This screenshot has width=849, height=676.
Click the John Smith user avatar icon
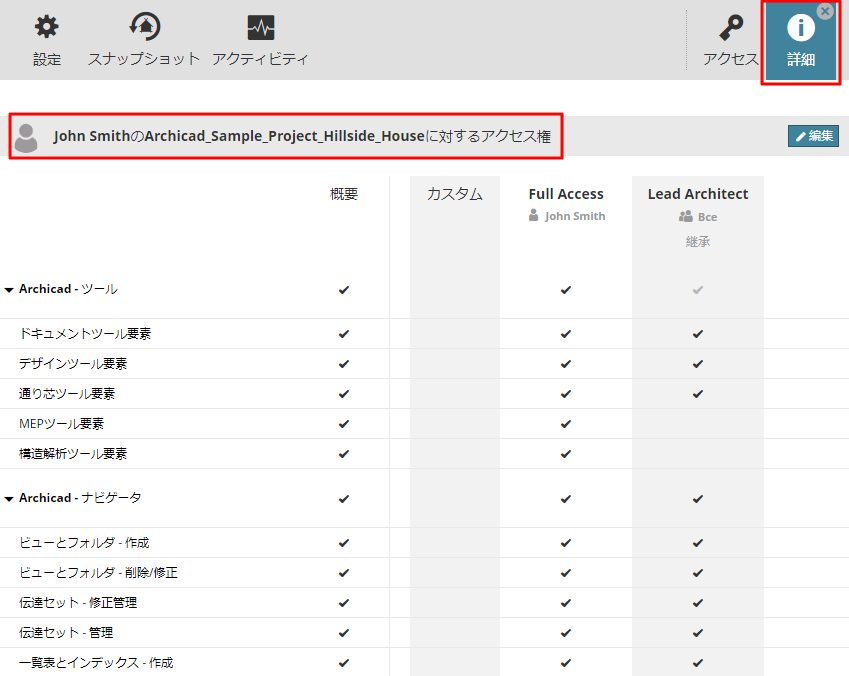click(26, 138)
